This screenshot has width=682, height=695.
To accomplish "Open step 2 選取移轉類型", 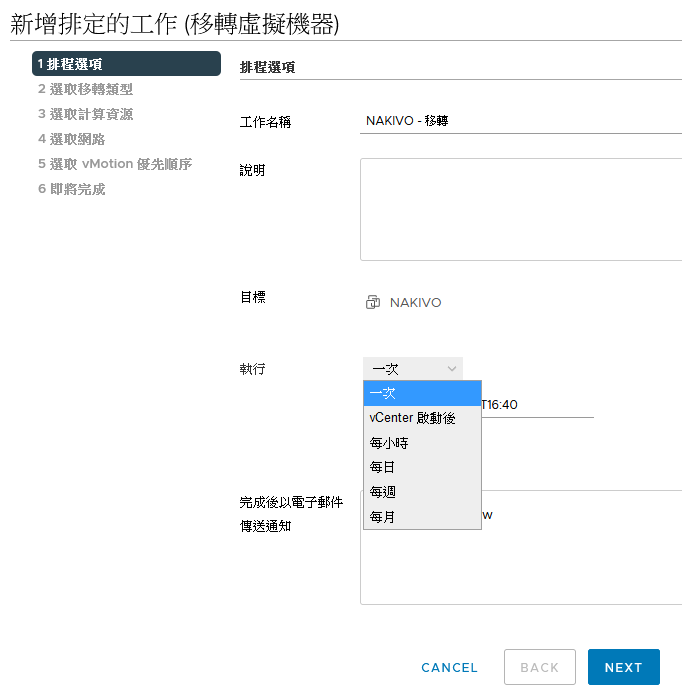I will pos(86,89).
